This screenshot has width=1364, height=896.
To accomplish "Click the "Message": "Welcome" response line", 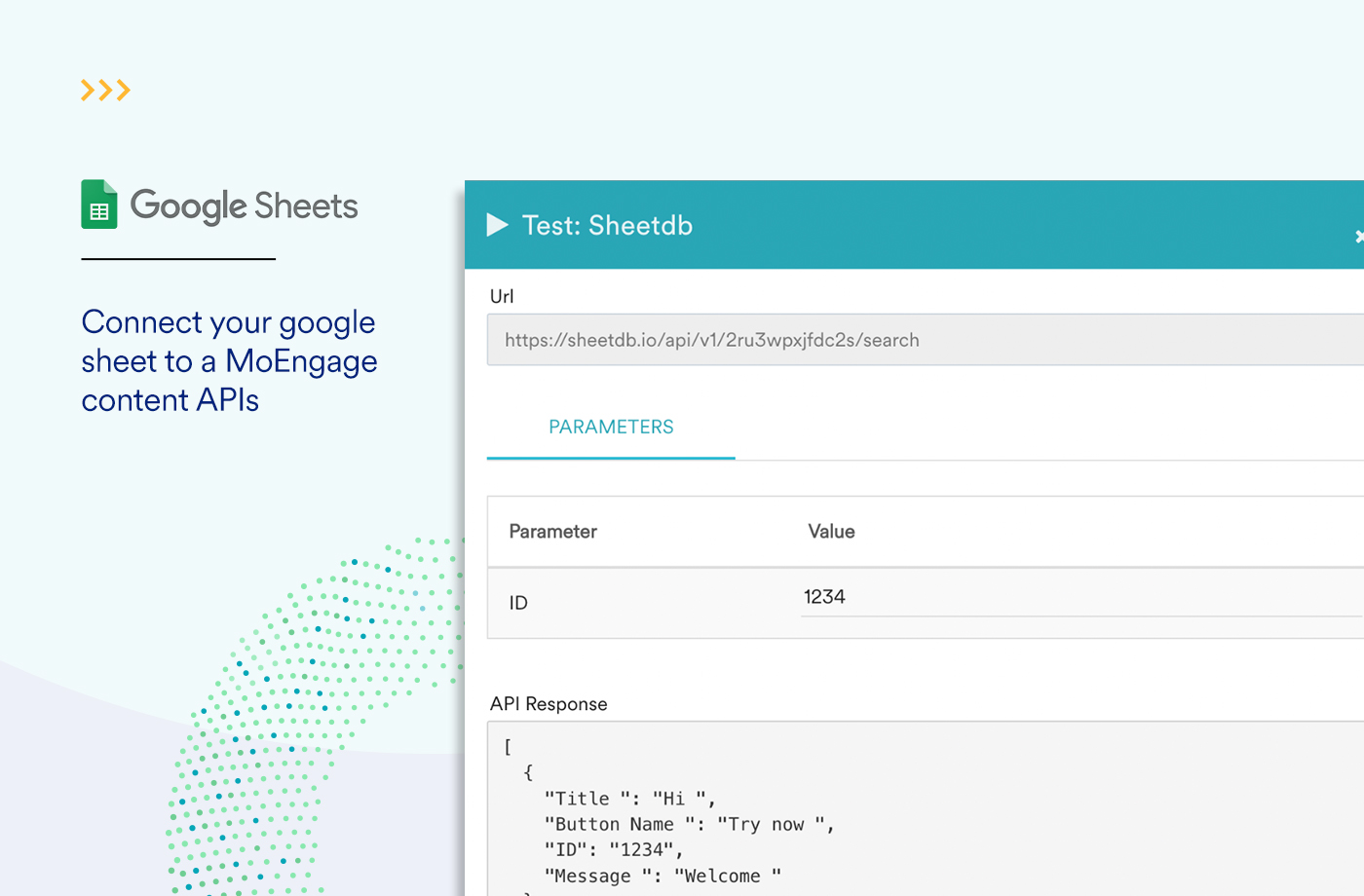I will coord(663,877).
